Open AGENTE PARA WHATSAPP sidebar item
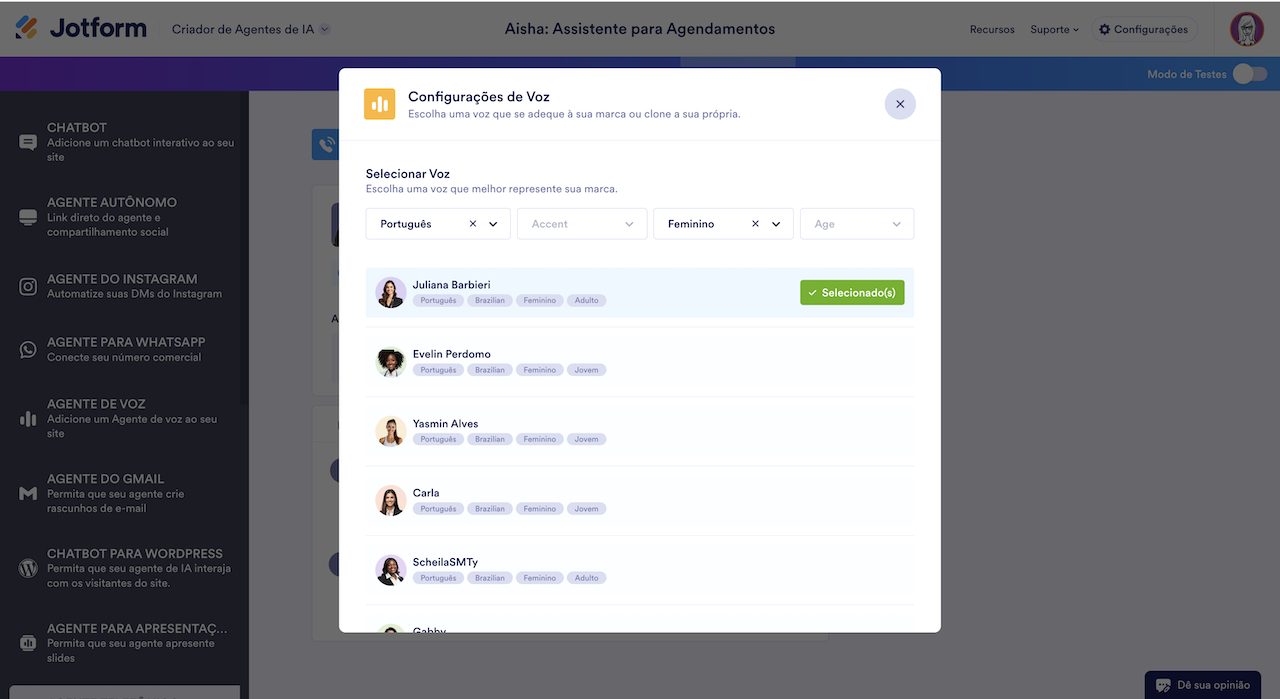This screenshot has width=1280, height=699. (x=124, y=350)
